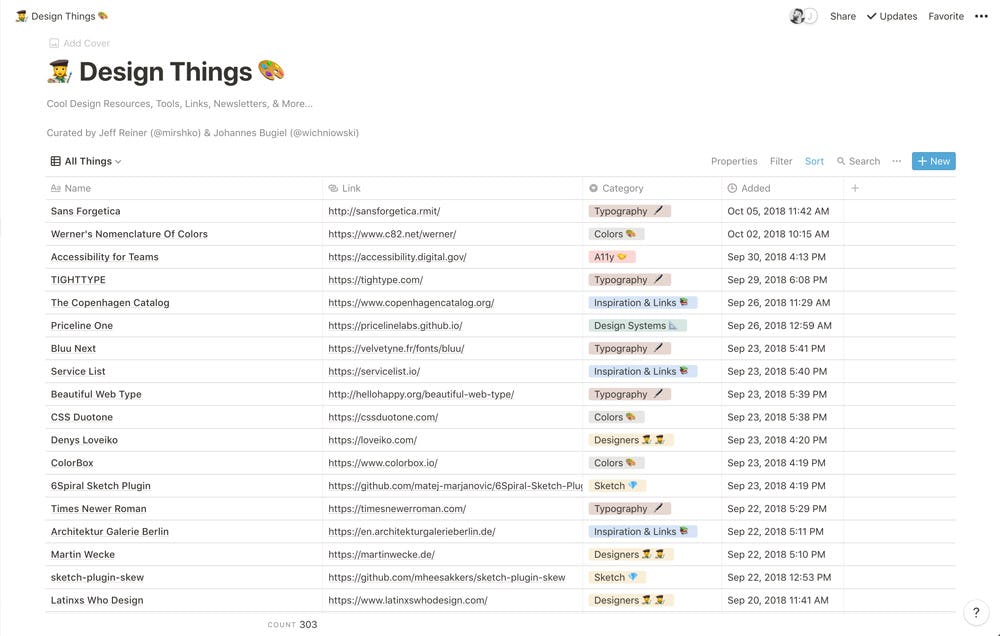The width and height of the screenshot is (1000, 636).
Task: Click Sort in the database toolbar
Action: coord(815,161)
